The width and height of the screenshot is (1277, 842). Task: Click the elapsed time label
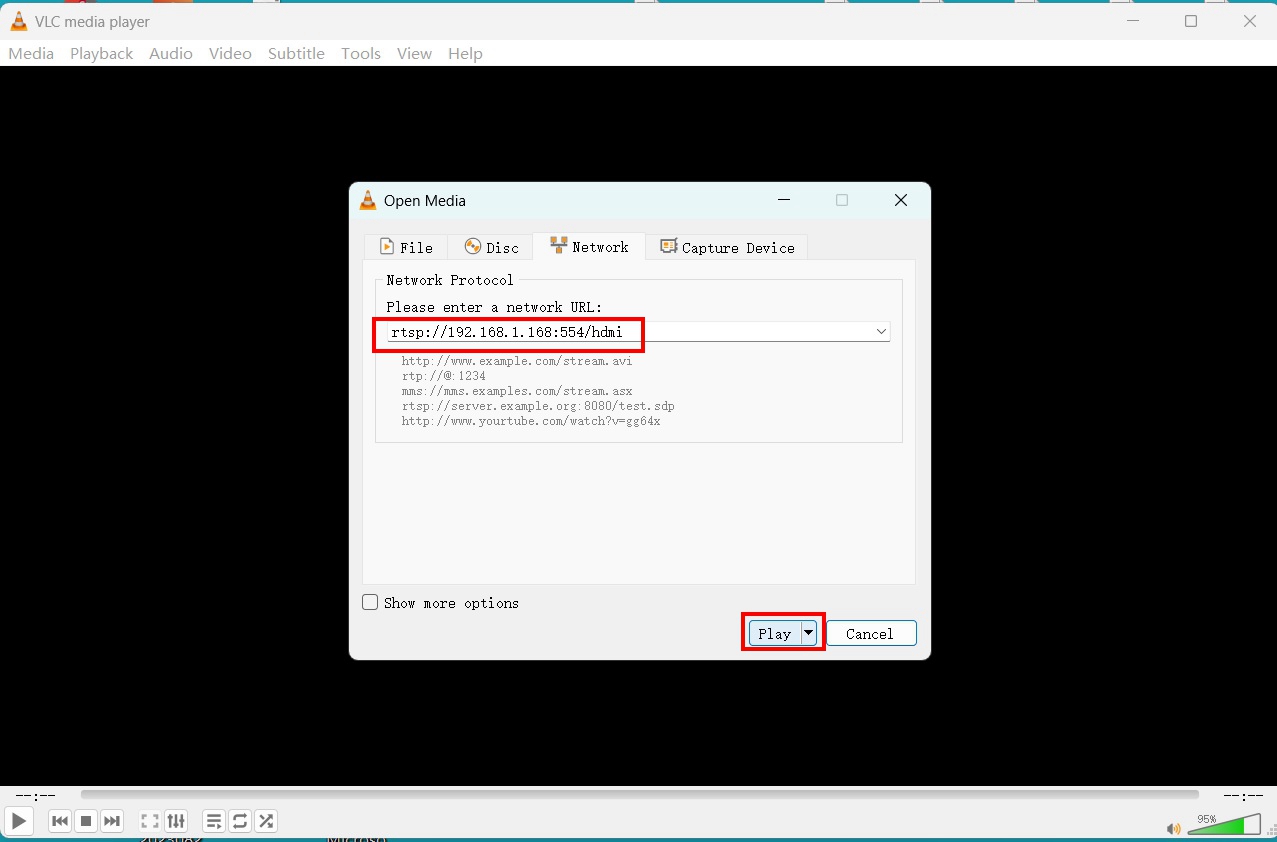click(36, 796)
